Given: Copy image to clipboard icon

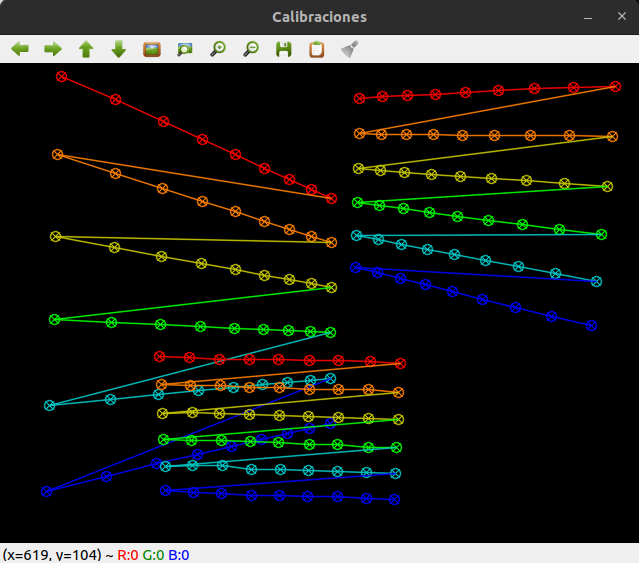Looking at the screenshot, I should [x=317, y=49].
